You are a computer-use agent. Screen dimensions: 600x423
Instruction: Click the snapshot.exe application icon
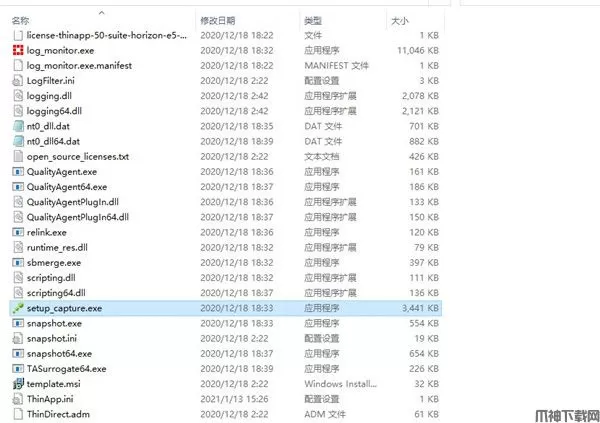pos(18,323)
